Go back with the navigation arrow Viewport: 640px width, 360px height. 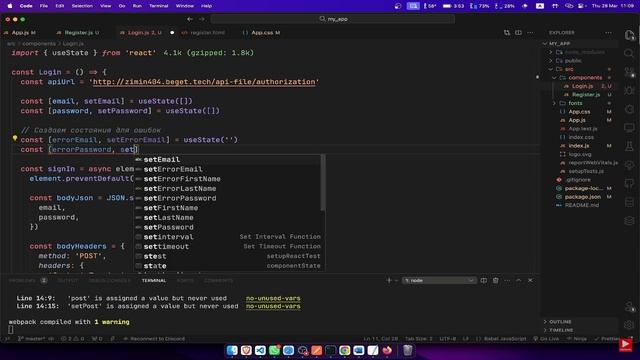click(190, 19)
